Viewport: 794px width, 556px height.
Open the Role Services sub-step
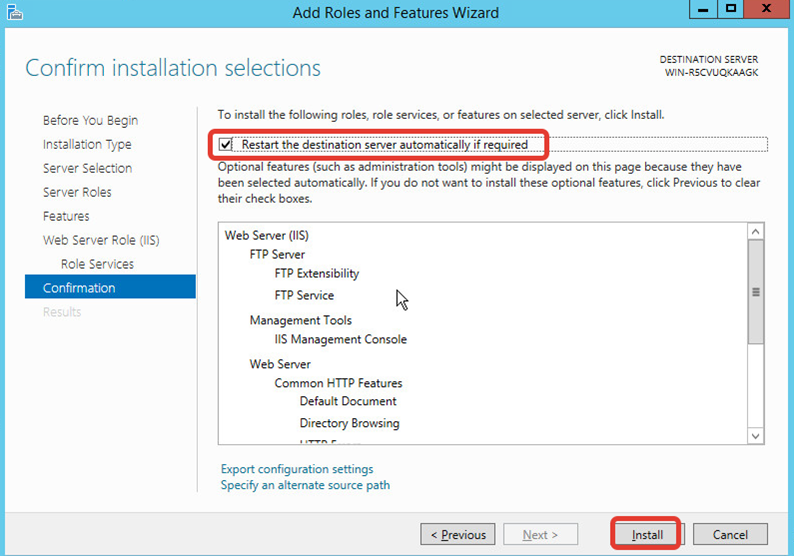point(97,264)
